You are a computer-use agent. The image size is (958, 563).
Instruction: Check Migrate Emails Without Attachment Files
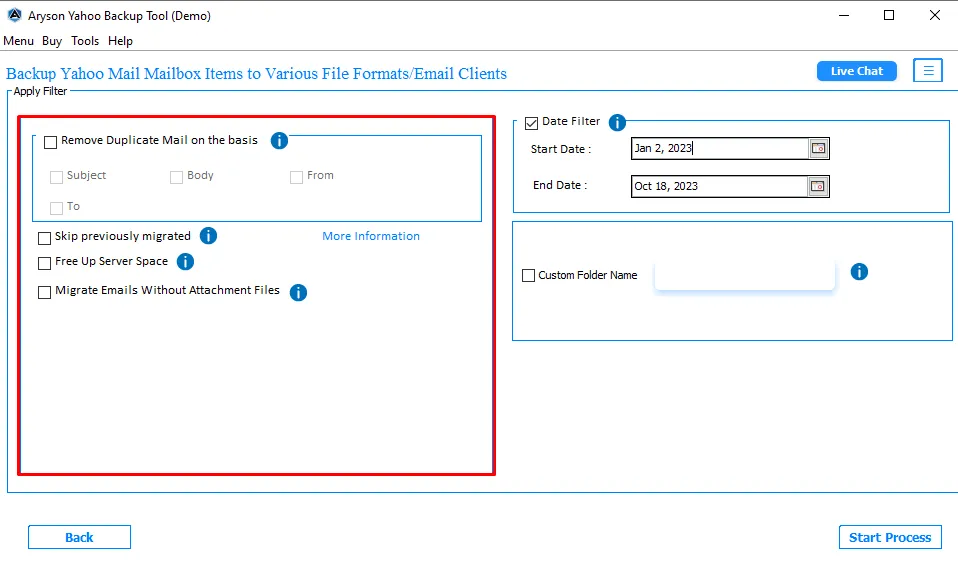pyautogui.click(x=45, y=292)
